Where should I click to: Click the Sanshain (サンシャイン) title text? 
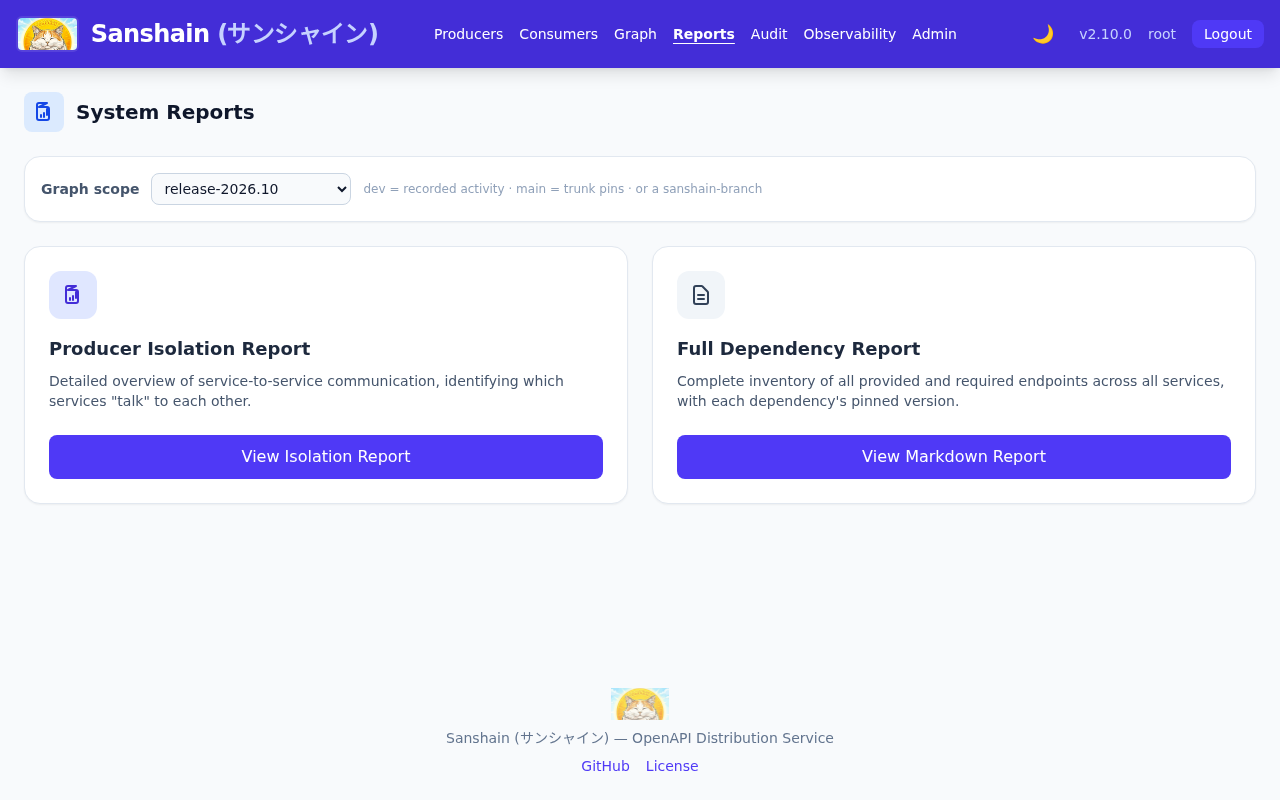235,34
